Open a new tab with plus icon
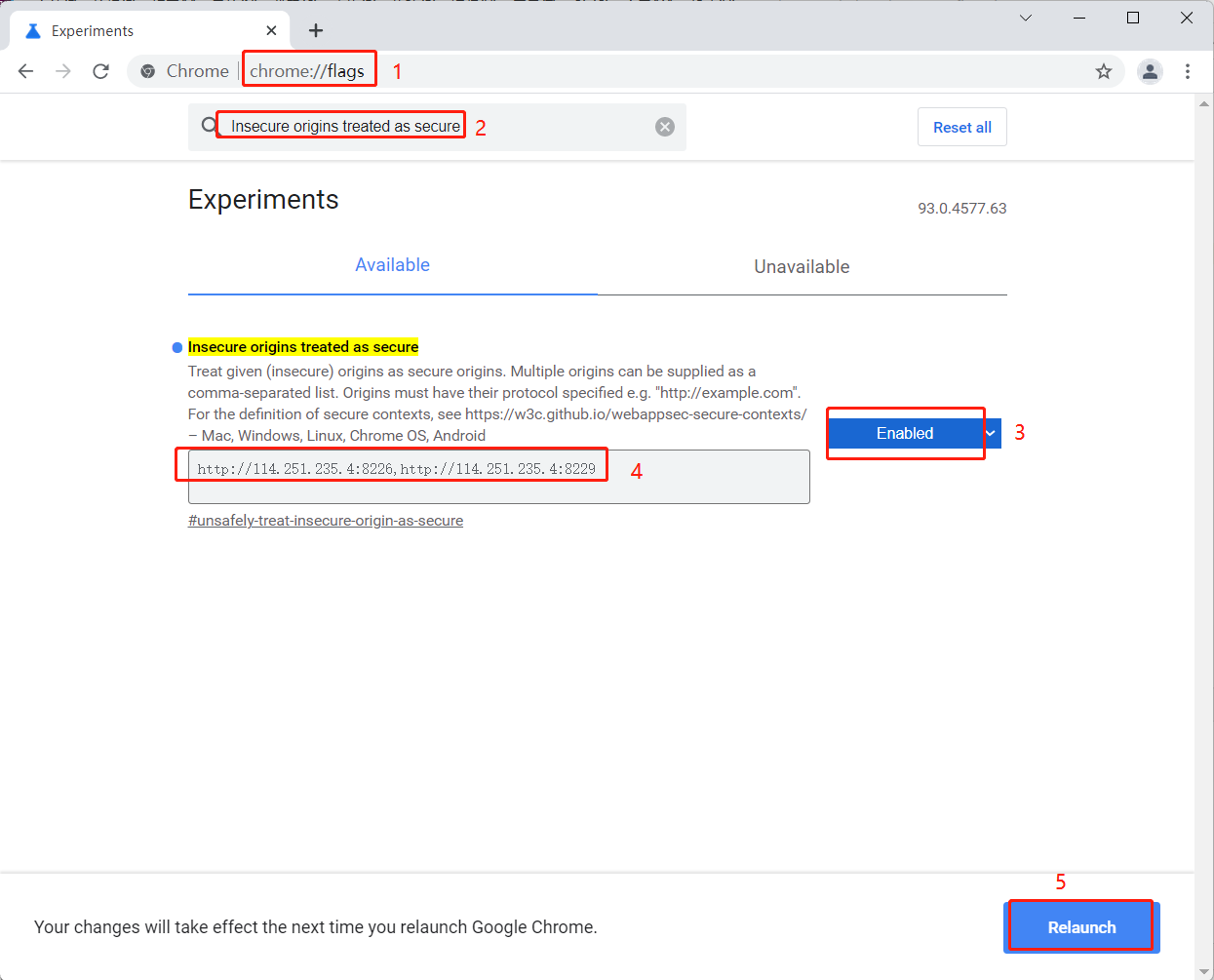Screen dimensions: 1214x980 (316, 30)
